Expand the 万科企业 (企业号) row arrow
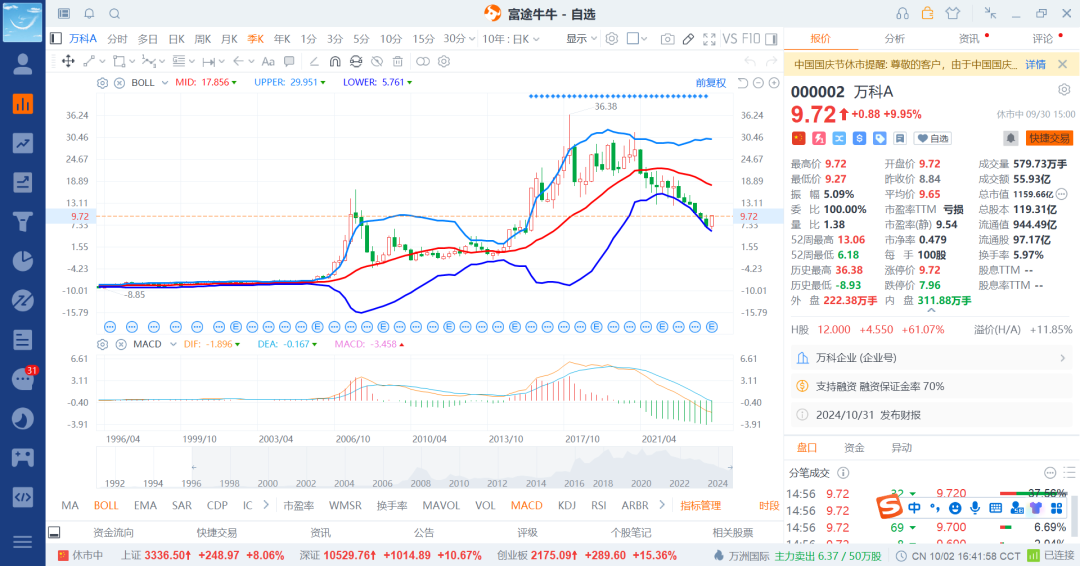This screenshot has width=1080, height=566. tap(1063, 358)
